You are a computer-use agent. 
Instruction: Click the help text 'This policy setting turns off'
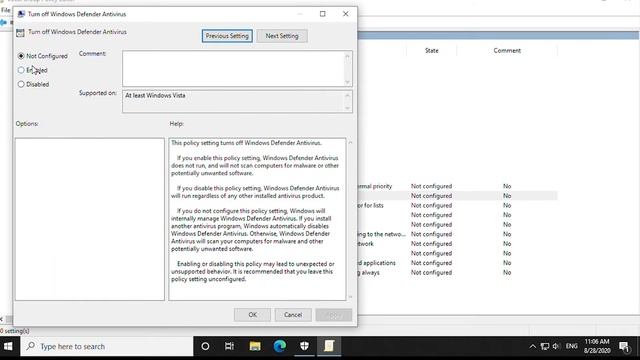pyautogui.click(x=207, y=143)
